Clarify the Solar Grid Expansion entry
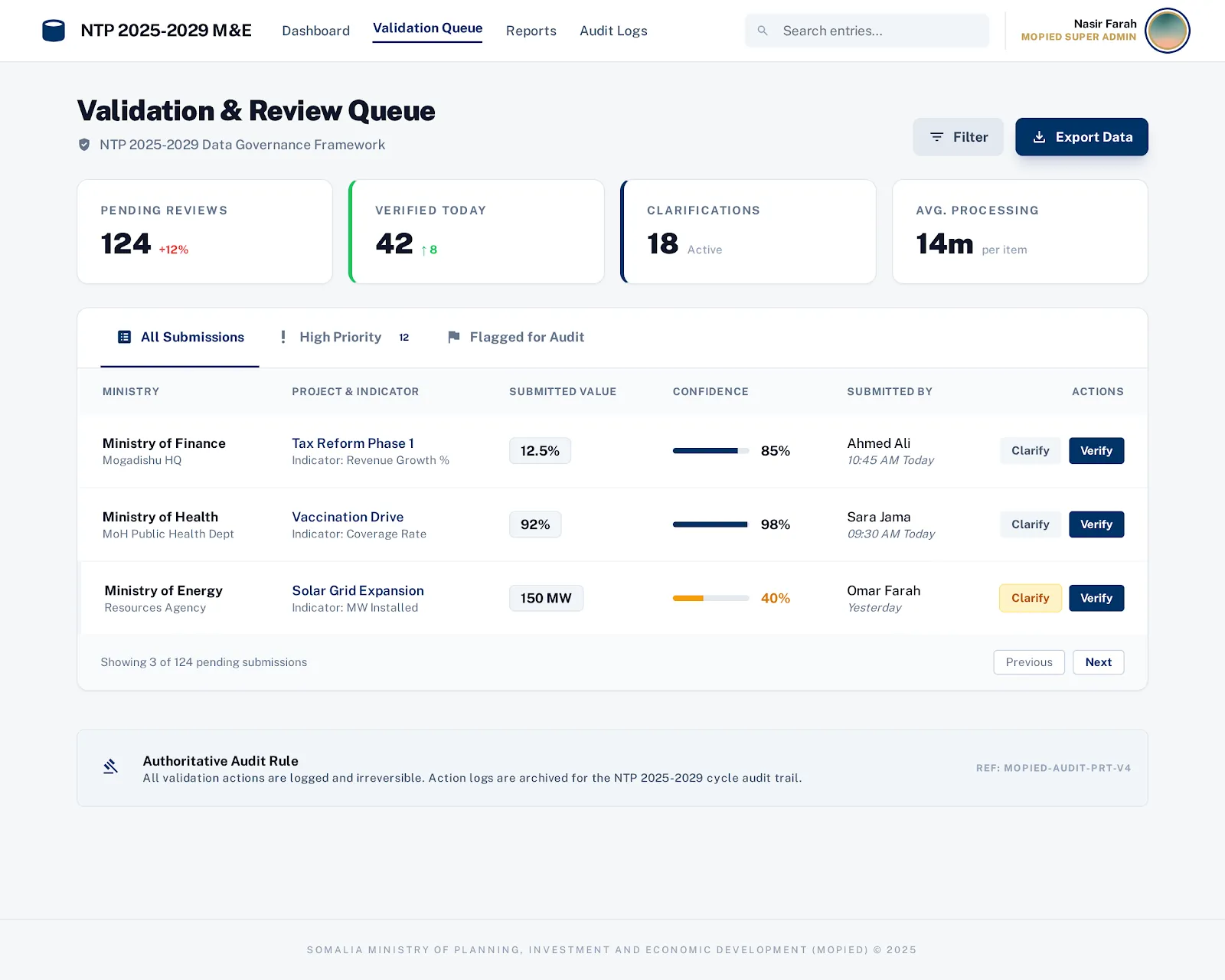Screen dimensions: 1225x980 1030,598
